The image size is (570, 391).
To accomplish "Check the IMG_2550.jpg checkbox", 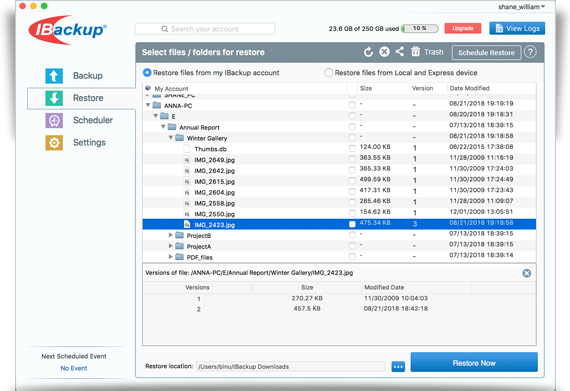I will [x=352, y=213].
